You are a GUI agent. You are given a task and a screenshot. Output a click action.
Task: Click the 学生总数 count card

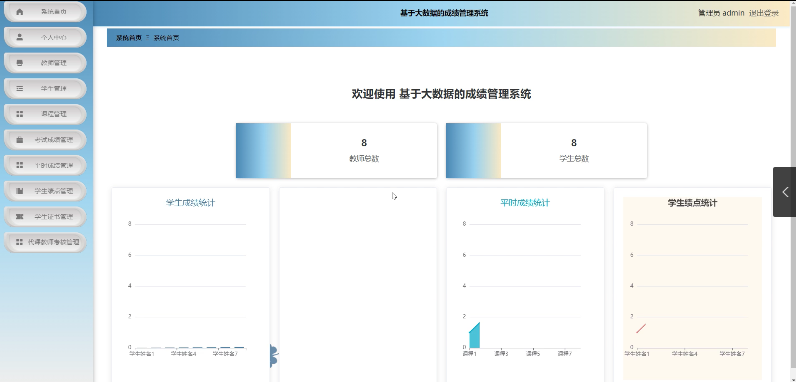pyautogui.click(x=546, y=150)
